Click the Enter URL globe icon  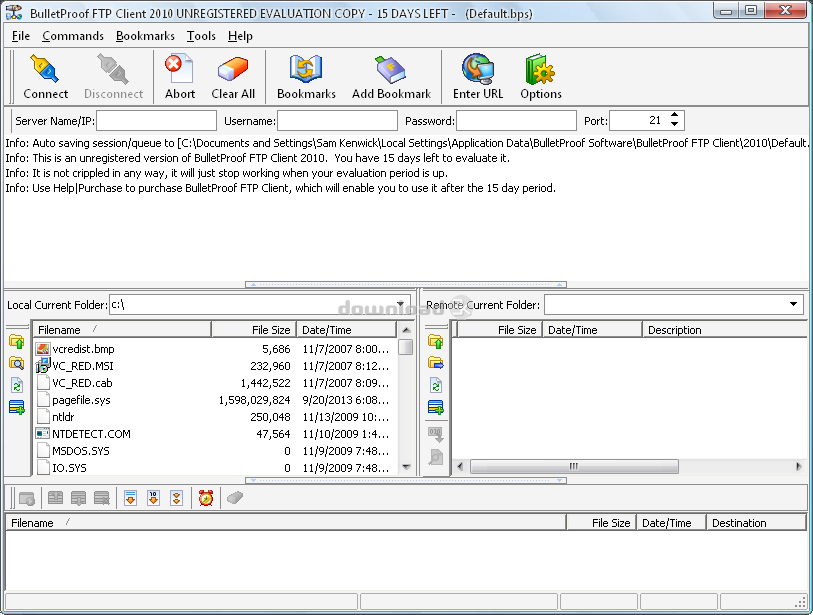tap(478, 69)
